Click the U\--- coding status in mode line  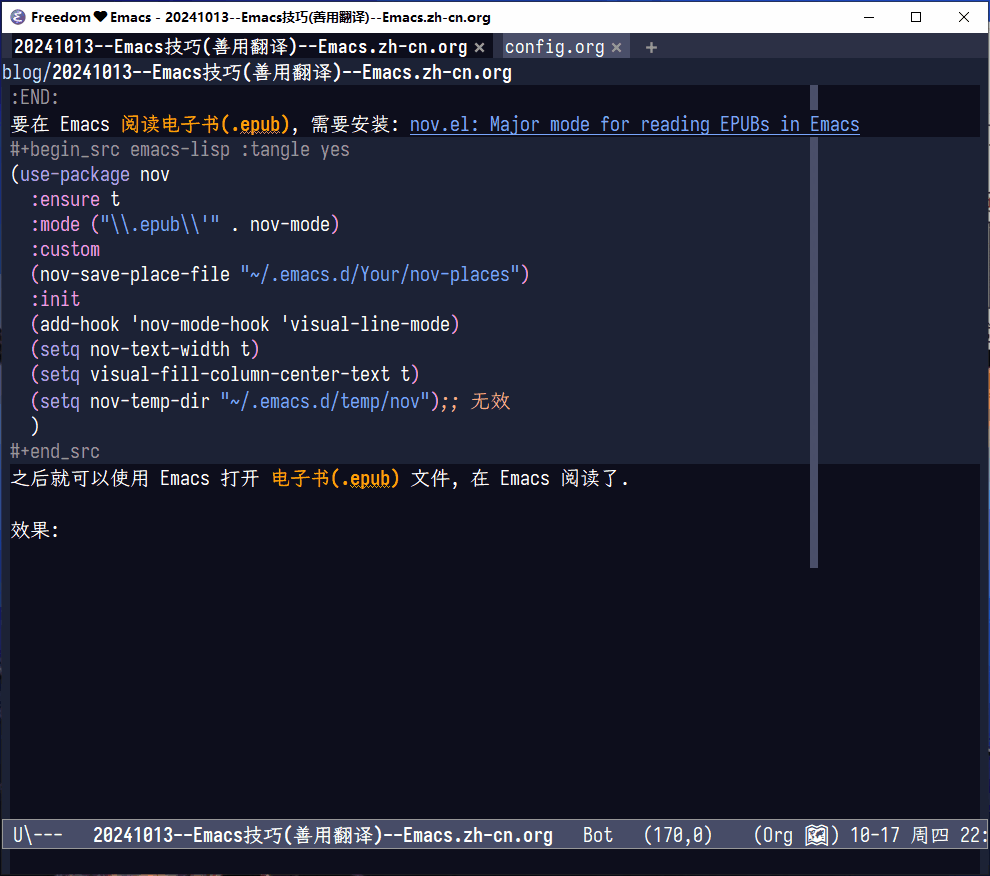38,835
